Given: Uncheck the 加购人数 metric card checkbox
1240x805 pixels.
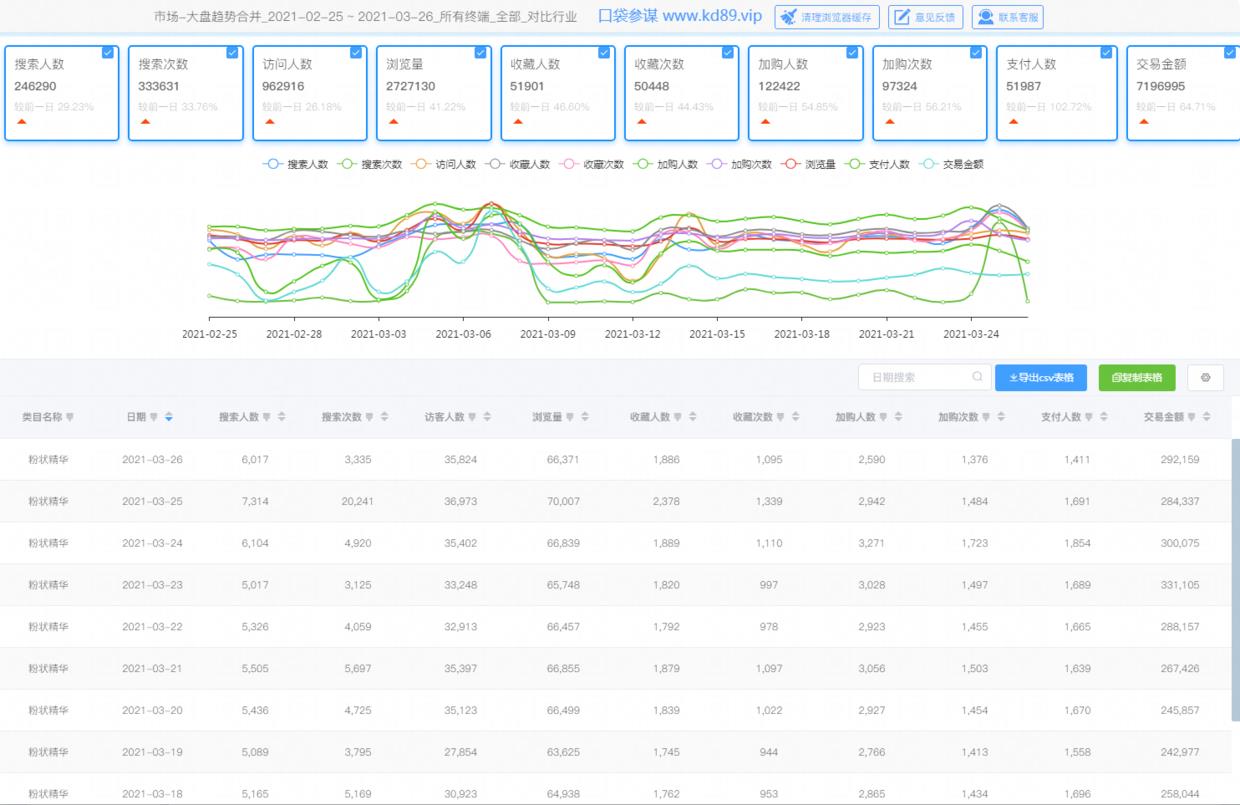Looking at the screenshot, I should 852,53.
